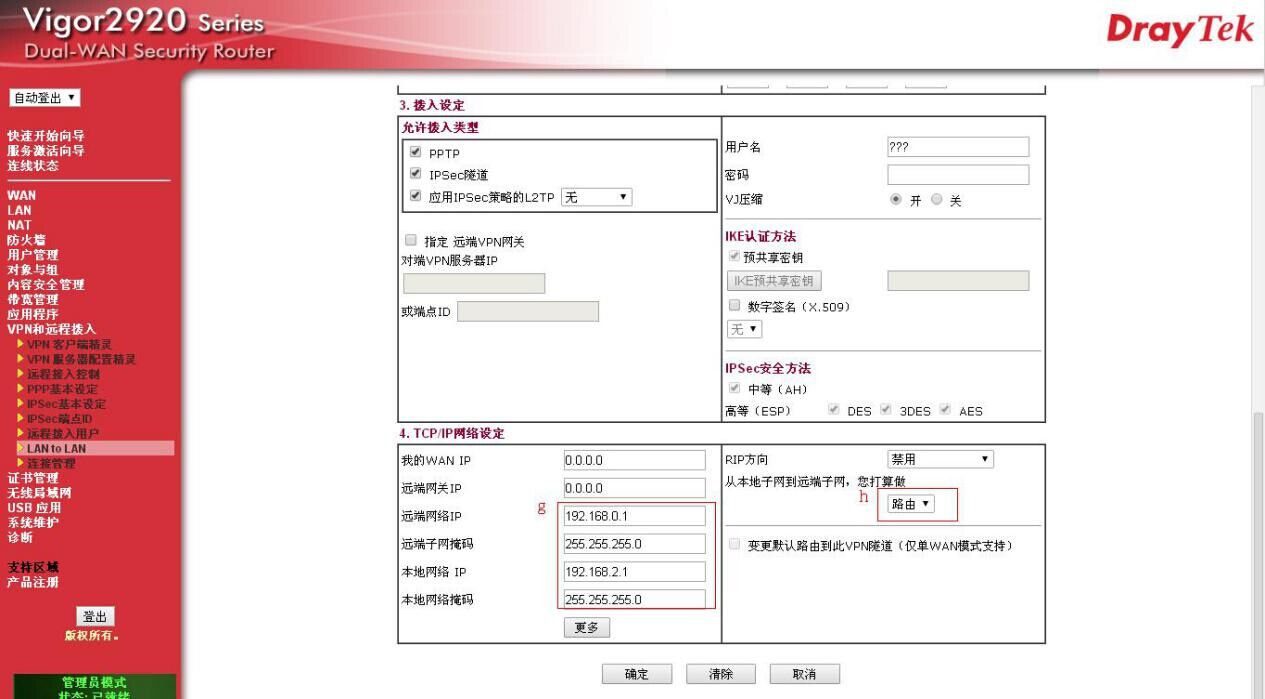Open the LAN menu
1265x699 pixels.
[x=19, y=210]
